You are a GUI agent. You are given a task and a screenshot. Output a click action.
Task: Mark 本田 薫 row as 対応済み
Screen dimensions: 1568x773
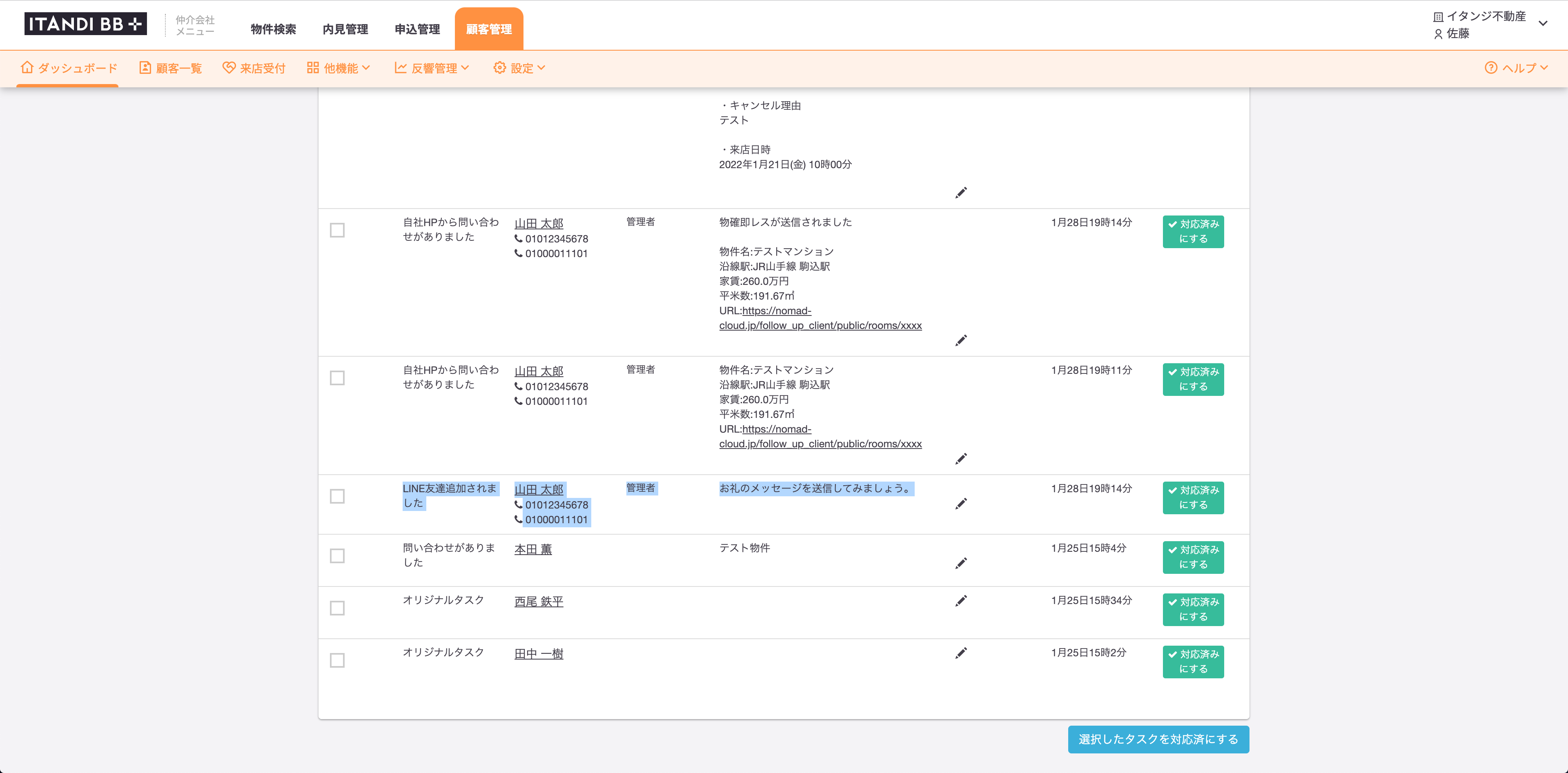[x=1193, y=558]
